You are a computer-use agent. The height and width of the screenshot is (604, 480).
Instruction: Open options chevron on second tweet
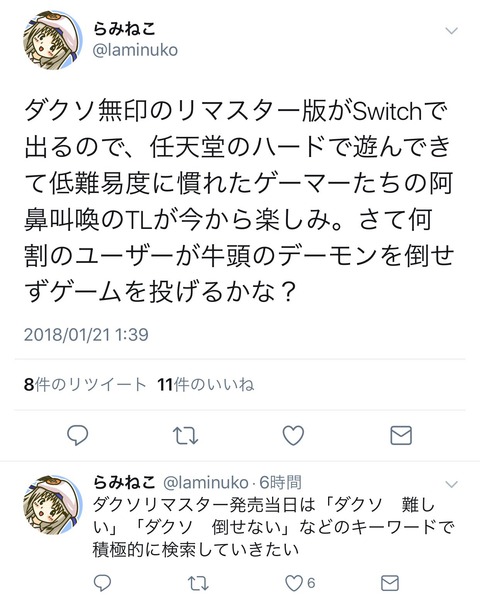click(451, 484)
